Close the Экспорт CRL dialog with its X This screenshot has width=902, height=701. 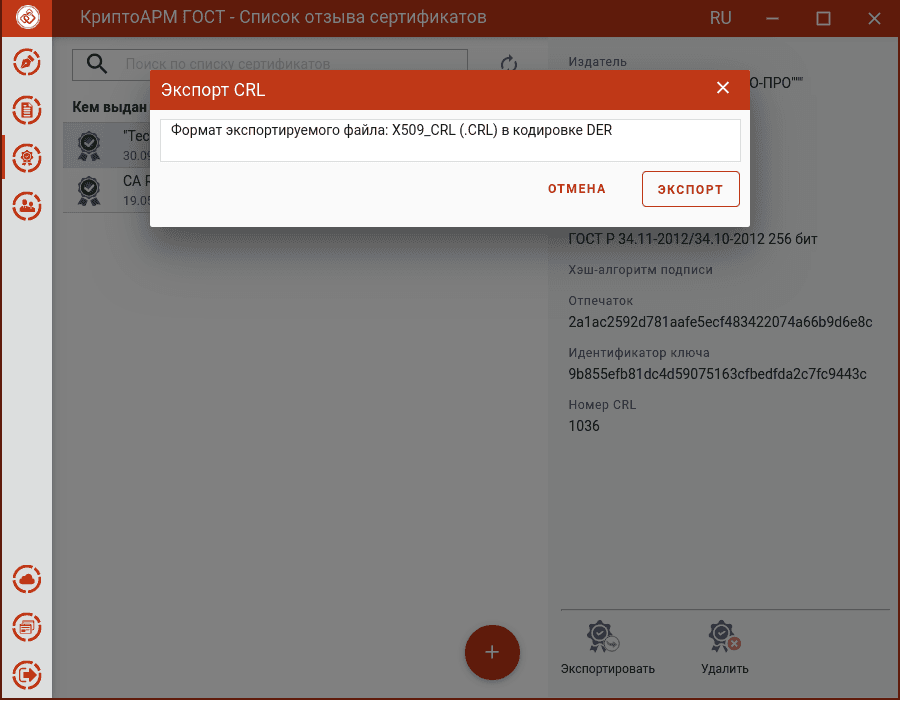723,88
